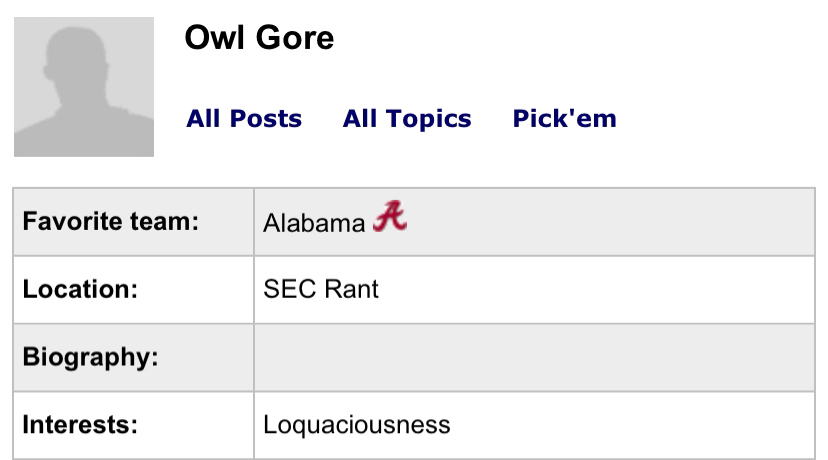Viewport: 828px width, 460px height.
Task: Click the Interests label
Action: tap(79, 424)
